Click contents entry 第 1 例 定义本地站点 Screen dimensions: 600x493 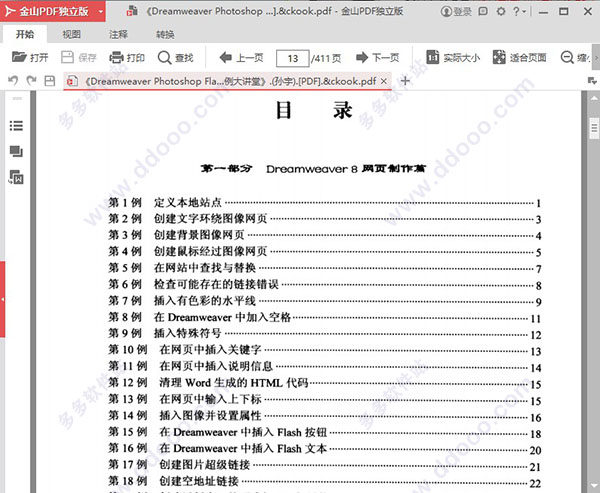click(324, 202)
